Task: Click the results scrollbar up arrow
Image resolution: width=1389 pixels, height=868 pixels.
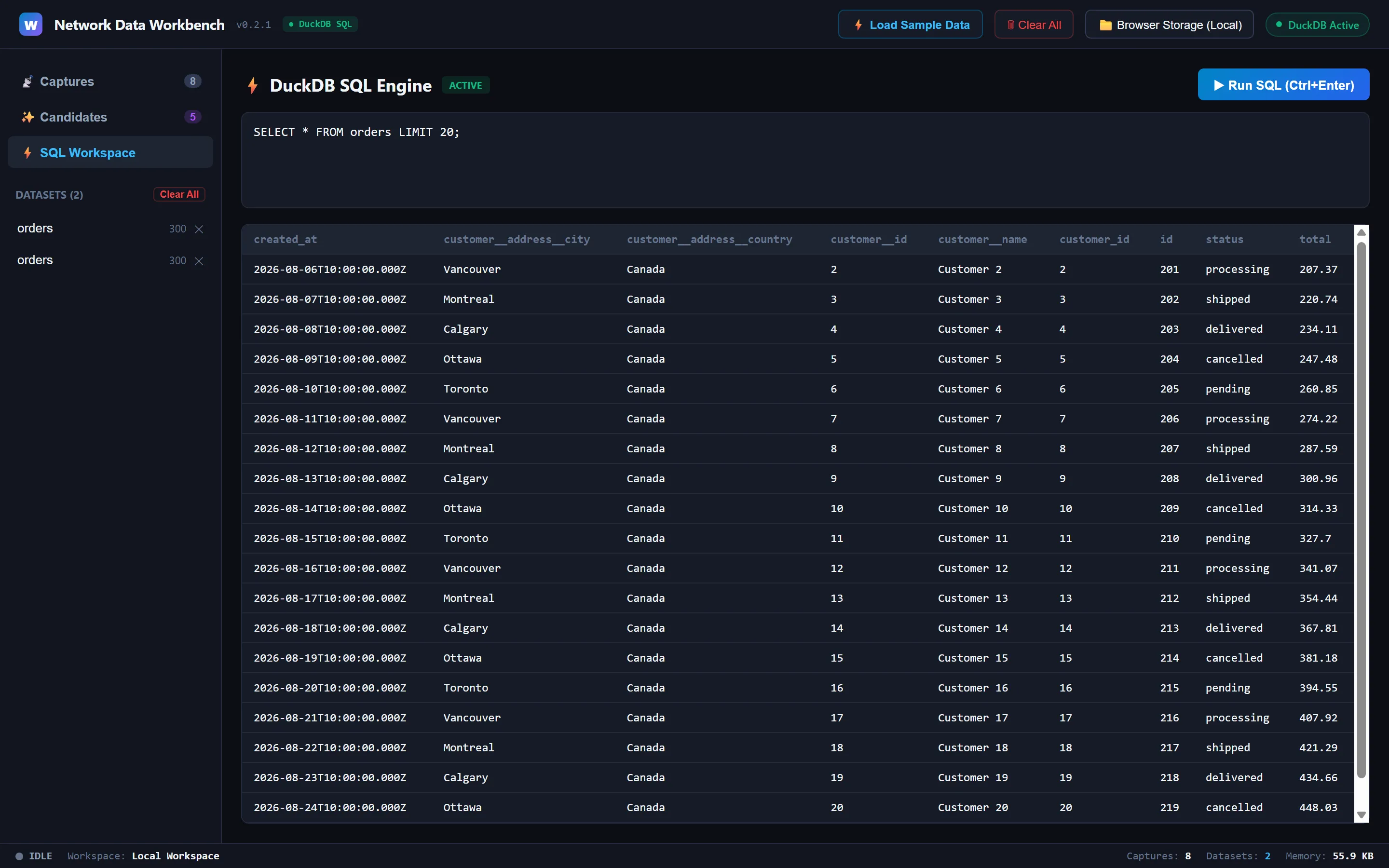Action: pos(1361,232)
